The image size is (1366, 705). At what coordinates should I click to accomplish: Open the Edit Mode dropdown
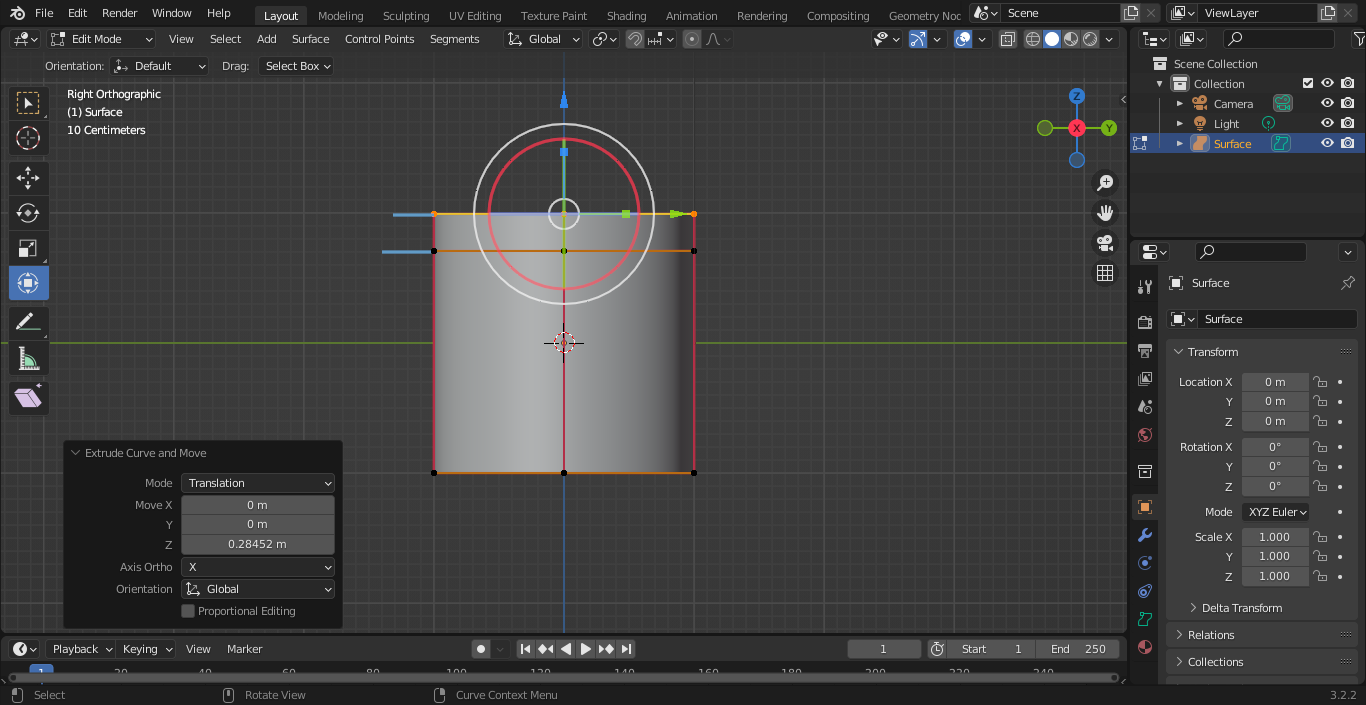click(x=101, y=39)
